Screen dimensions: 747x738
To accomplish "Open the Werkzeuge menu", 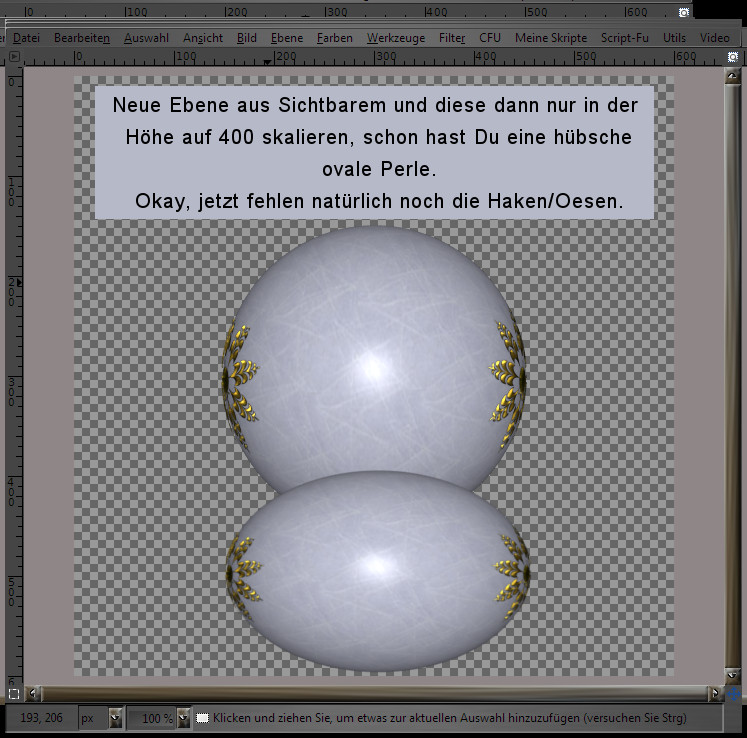I will pyautogui.click(x=395, y=38).
